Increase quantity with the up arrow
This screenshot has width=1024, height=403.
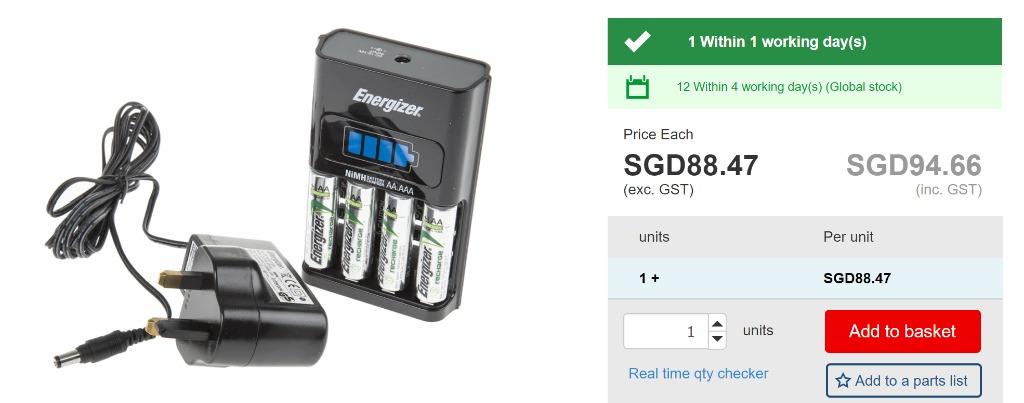pos(717,323)
